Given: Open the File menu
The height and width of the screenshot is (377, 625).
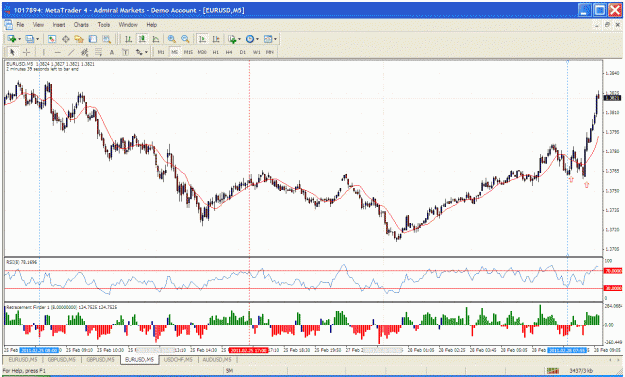Looking at the screenshot, I should point(20,25).
